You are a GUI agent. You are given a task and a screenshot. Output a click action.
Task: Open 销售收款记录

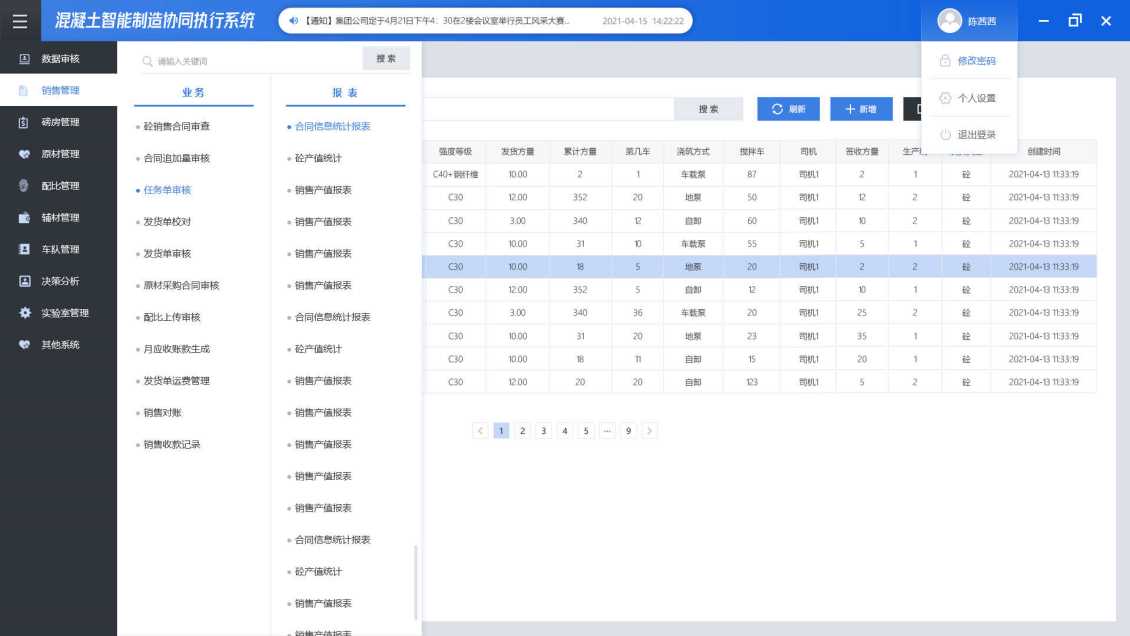(172, 444)
